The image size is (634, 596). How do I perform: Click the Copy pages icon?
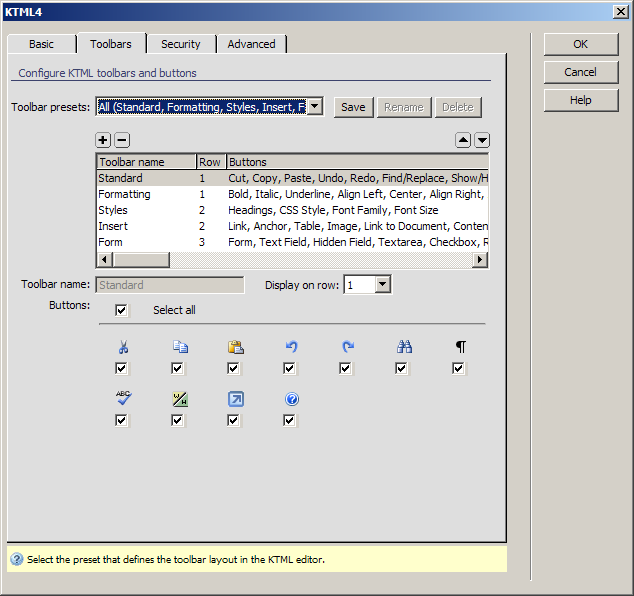tap(180, 347)
